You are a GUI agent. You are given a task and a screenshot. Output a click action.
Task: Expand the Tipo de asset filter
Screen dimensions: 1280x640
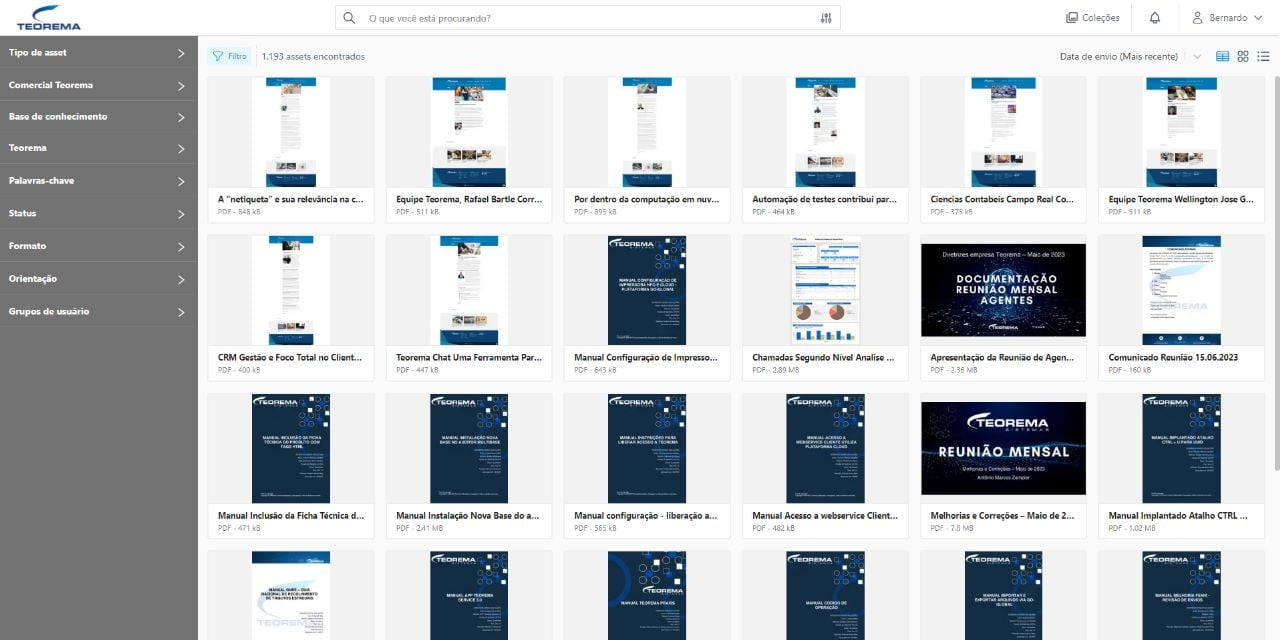point(99,53)
